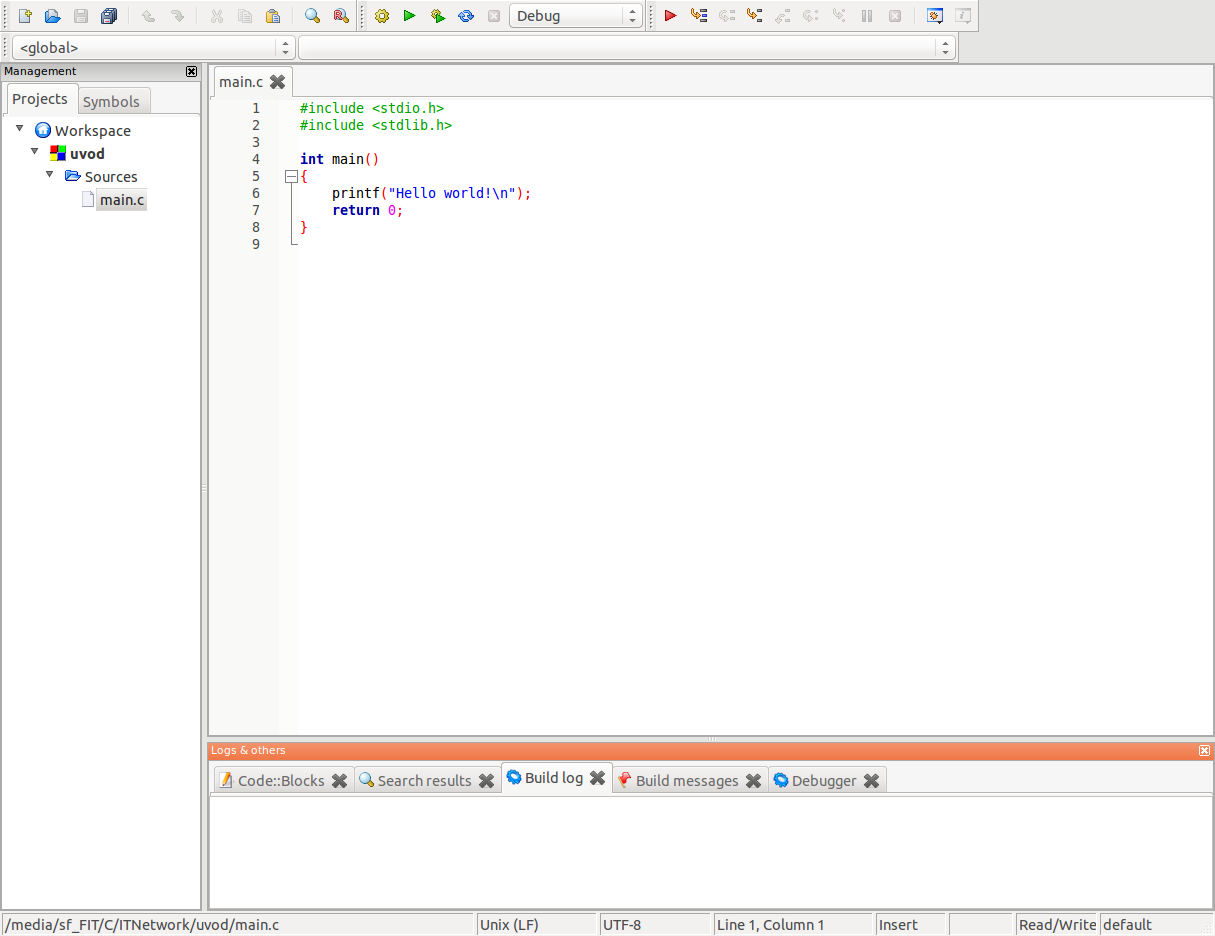Toggle code fold at main function brace

291,176
